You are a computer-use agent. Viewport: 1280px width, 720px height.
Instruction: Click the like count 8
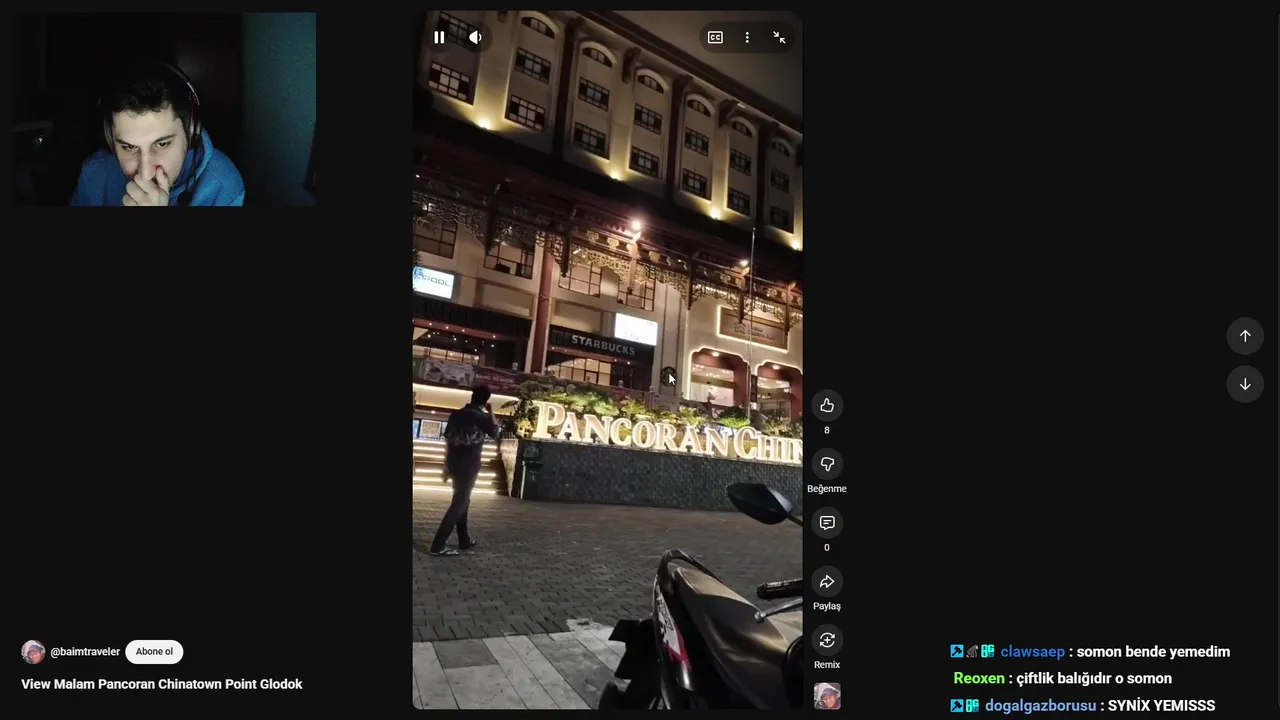[x=827, y=430]
